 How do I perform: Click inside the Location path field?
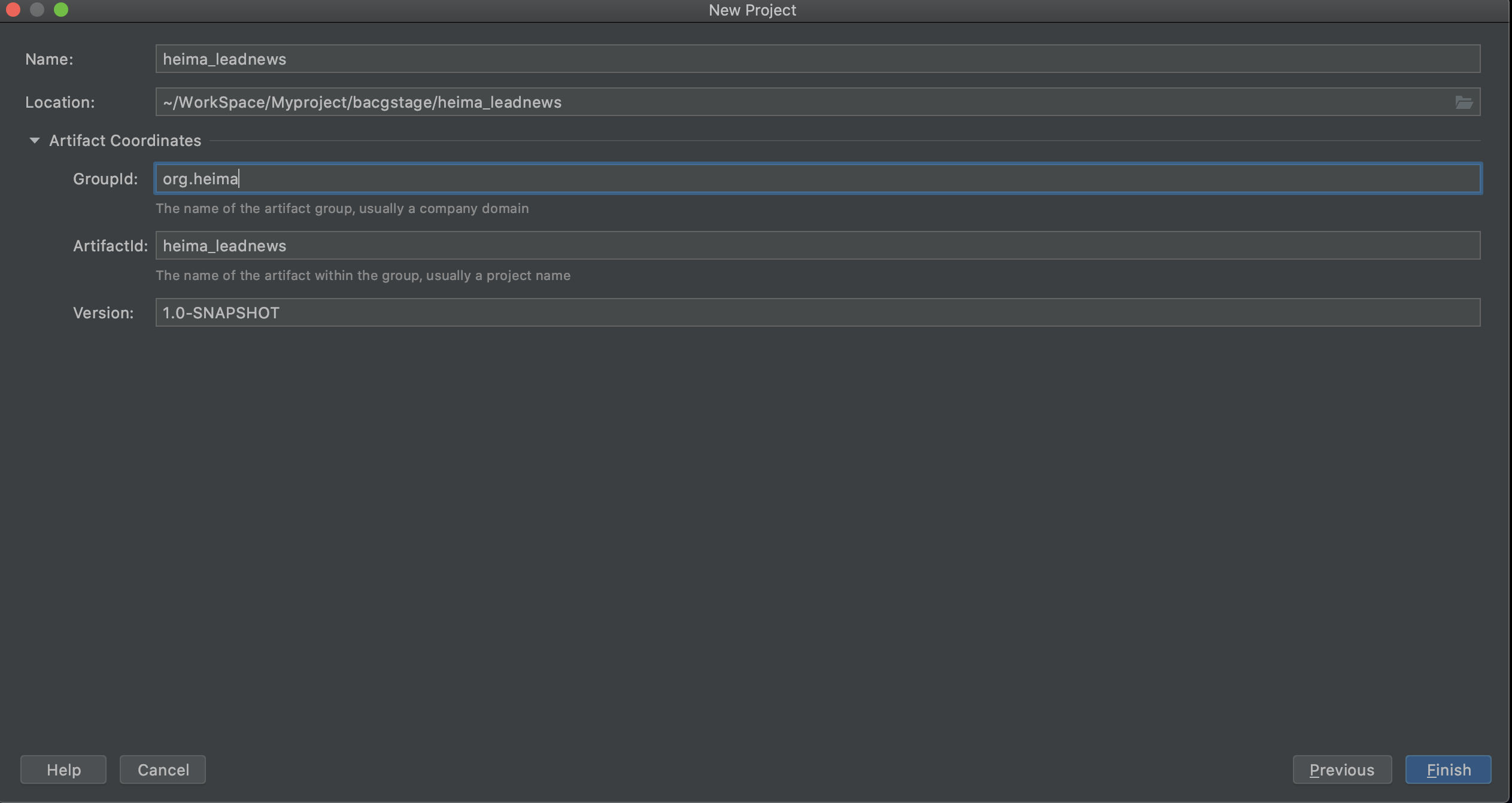[x=802, y=102]
